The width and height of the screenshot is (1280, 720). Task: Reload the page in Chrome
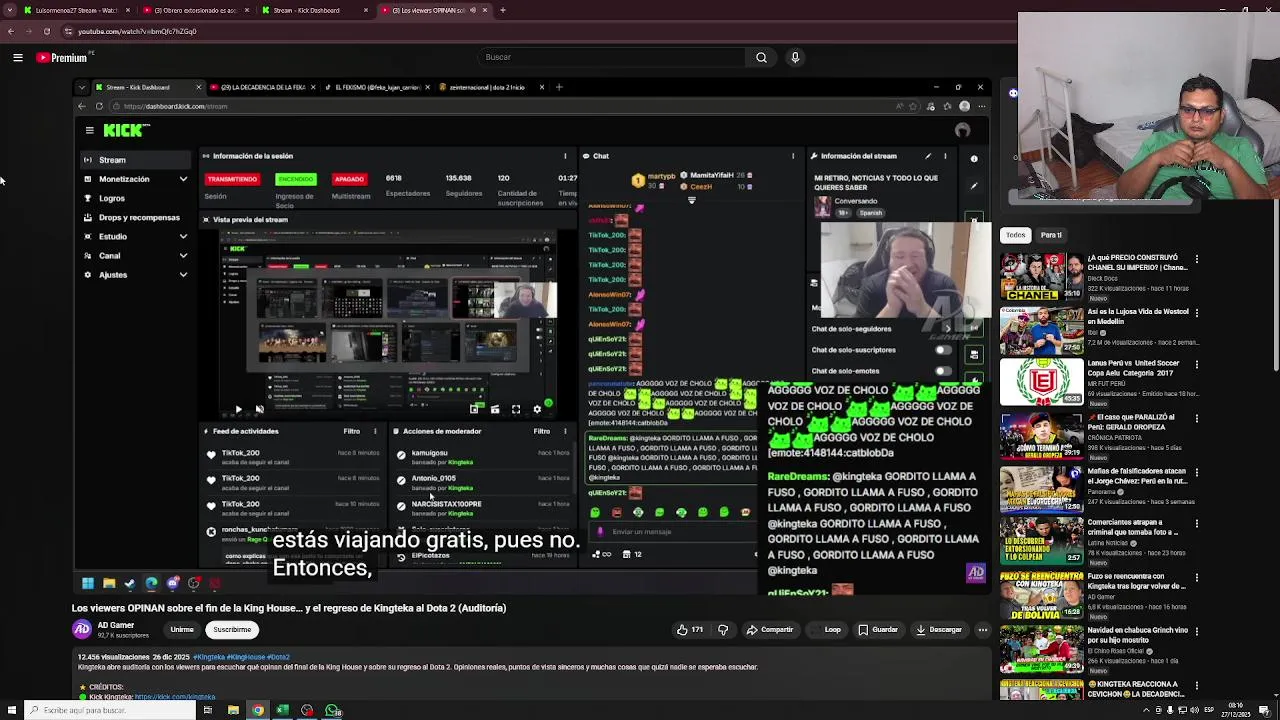click(x=46, y=31)
